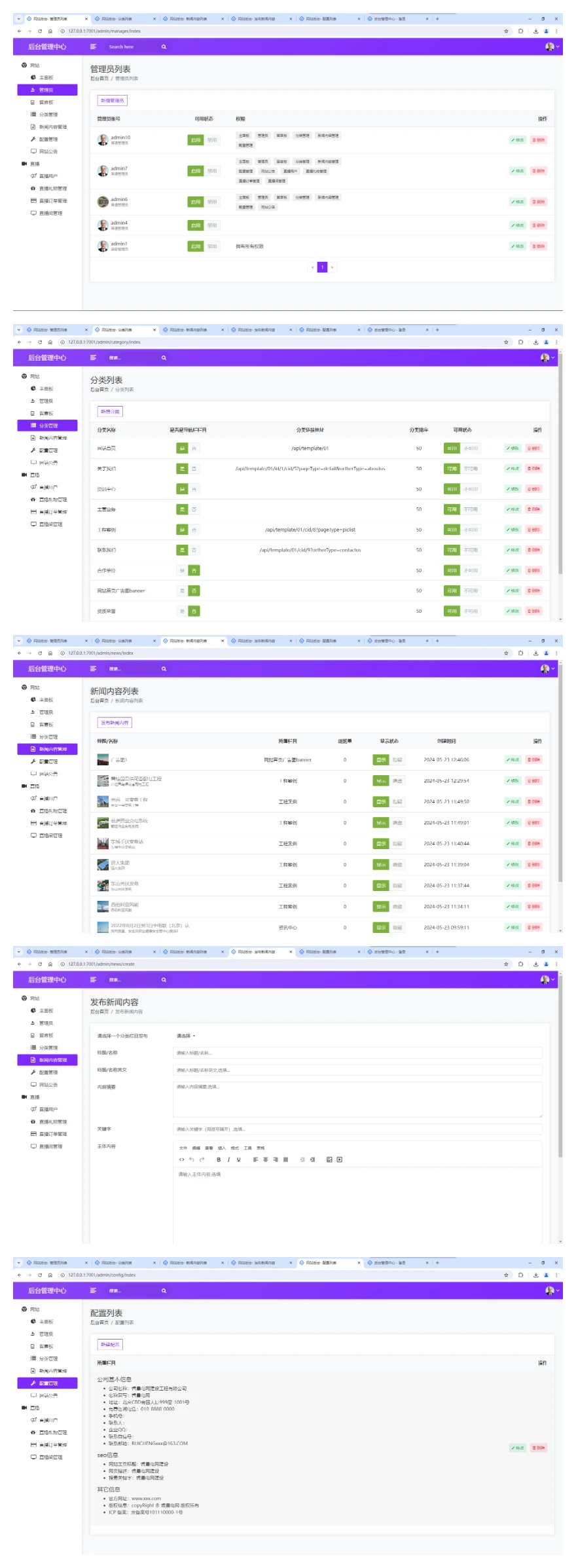Toggle Italic in the 发布新闻内容 editor toolbar

228,1159
